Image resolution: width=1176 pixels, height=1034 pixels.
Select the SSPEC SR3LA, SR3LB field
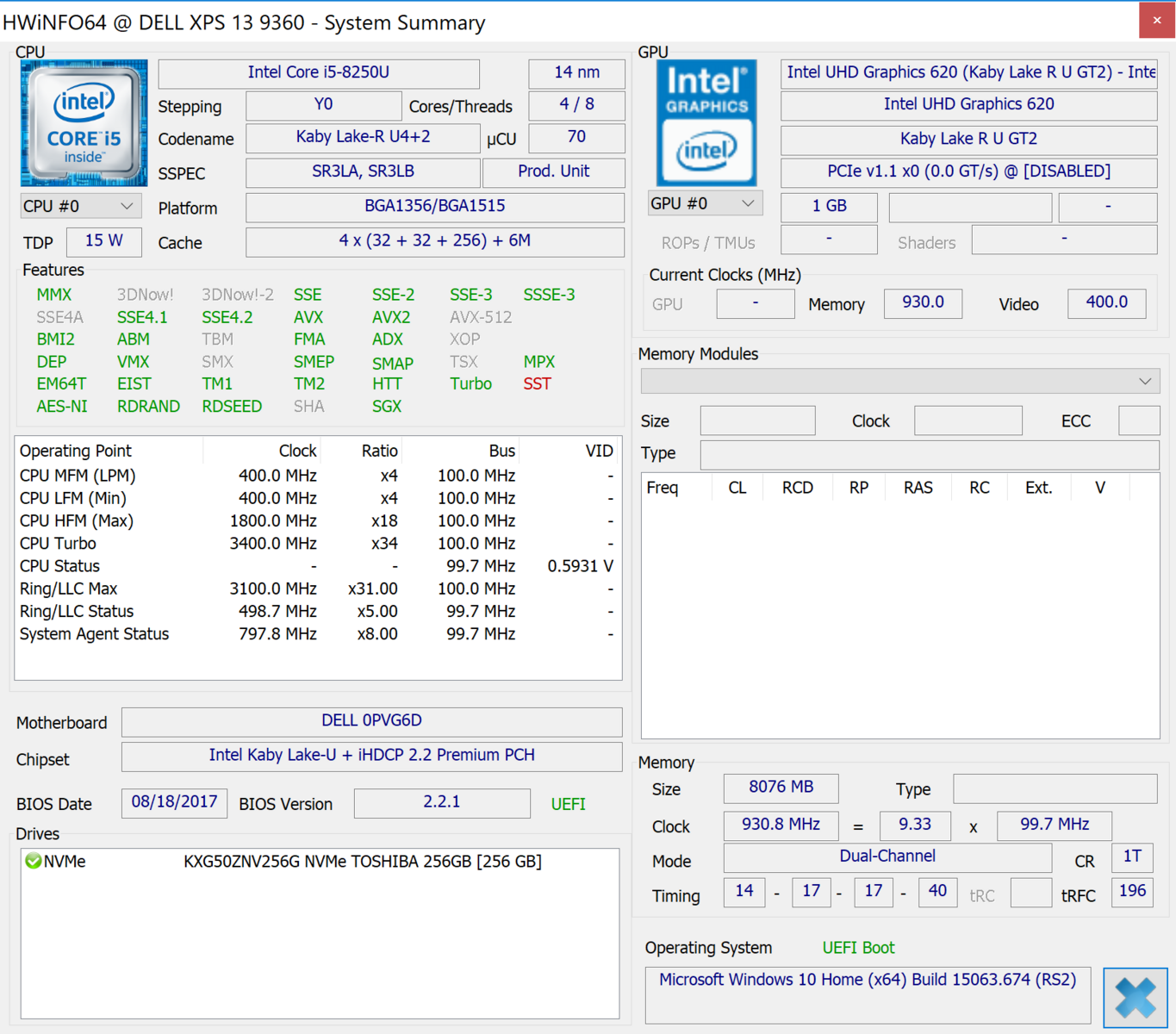pos(363,172)
